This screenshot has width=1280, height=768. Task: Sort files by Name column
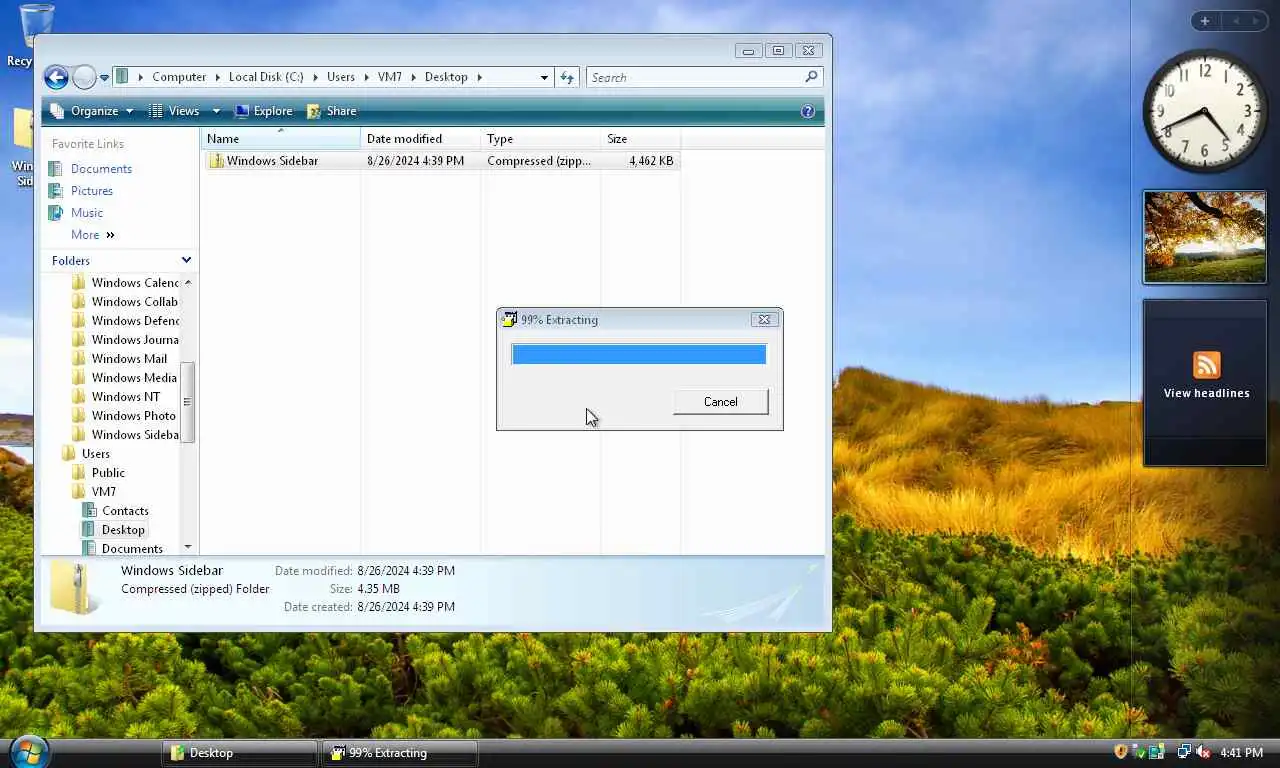[x=281, y=139]
